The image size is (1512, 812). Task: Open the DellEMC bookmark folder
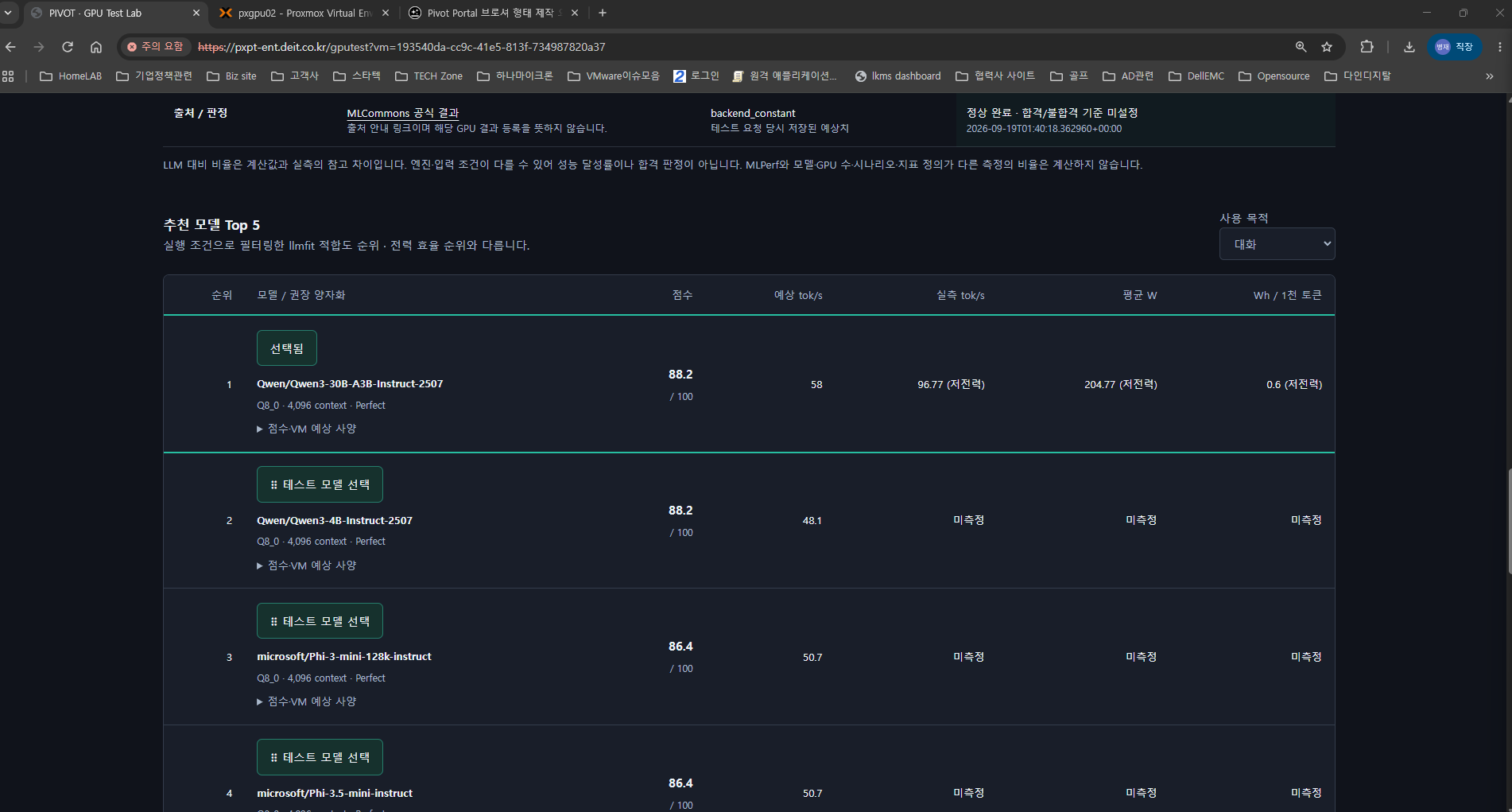1196,76
